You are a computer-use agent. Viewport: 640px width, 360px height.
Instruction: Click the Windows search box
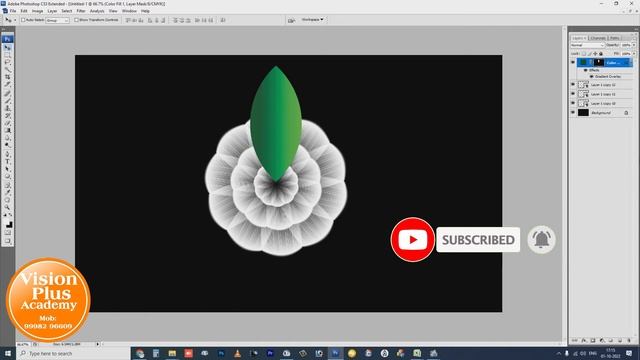coord(73,353)
